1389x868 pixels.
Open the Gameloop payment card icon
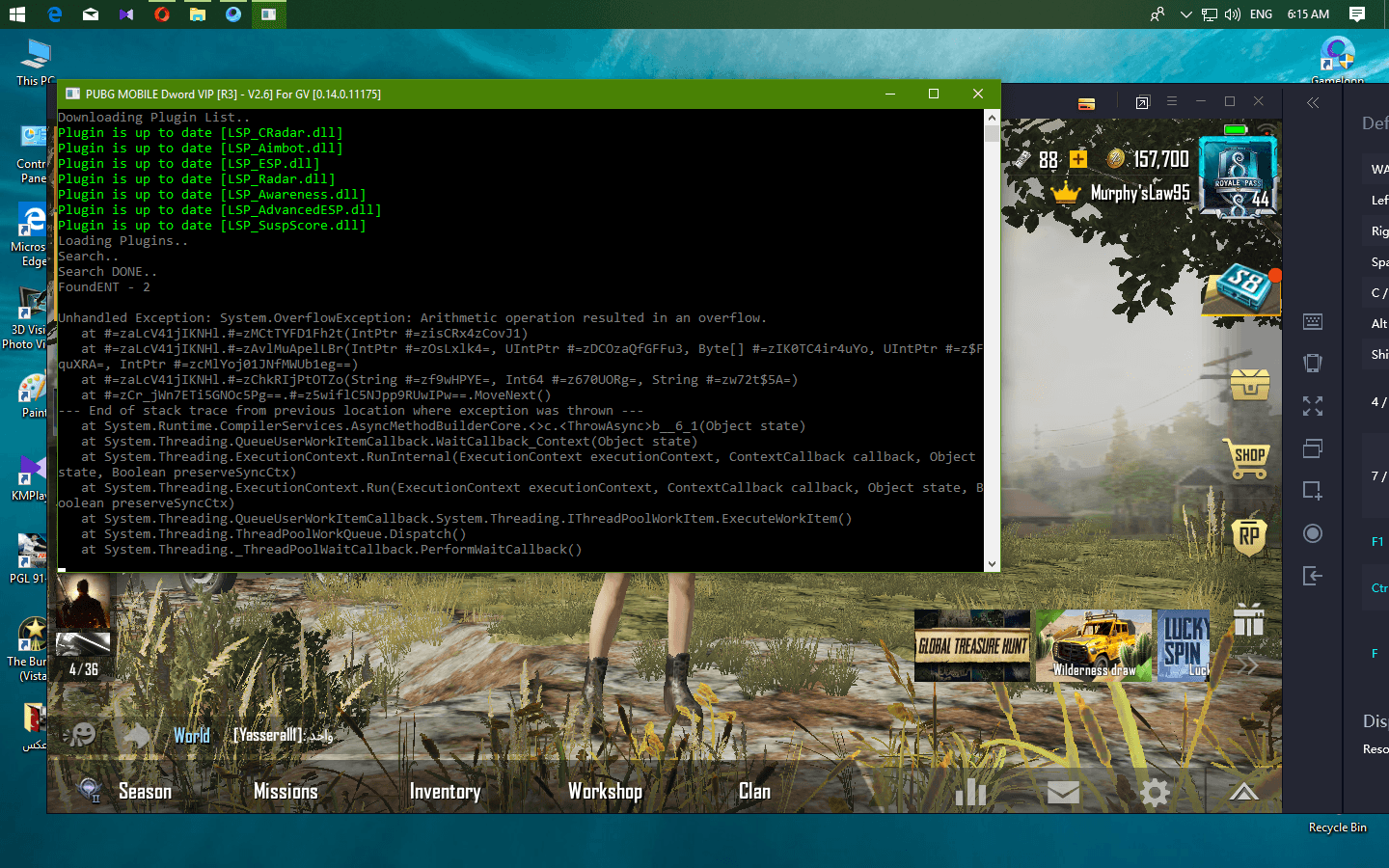(x=1087, y=104)
